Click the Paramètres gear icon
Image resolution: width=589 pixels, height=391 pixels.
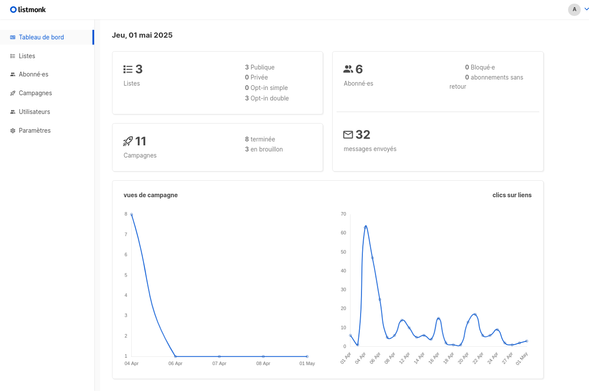point(12,130)
